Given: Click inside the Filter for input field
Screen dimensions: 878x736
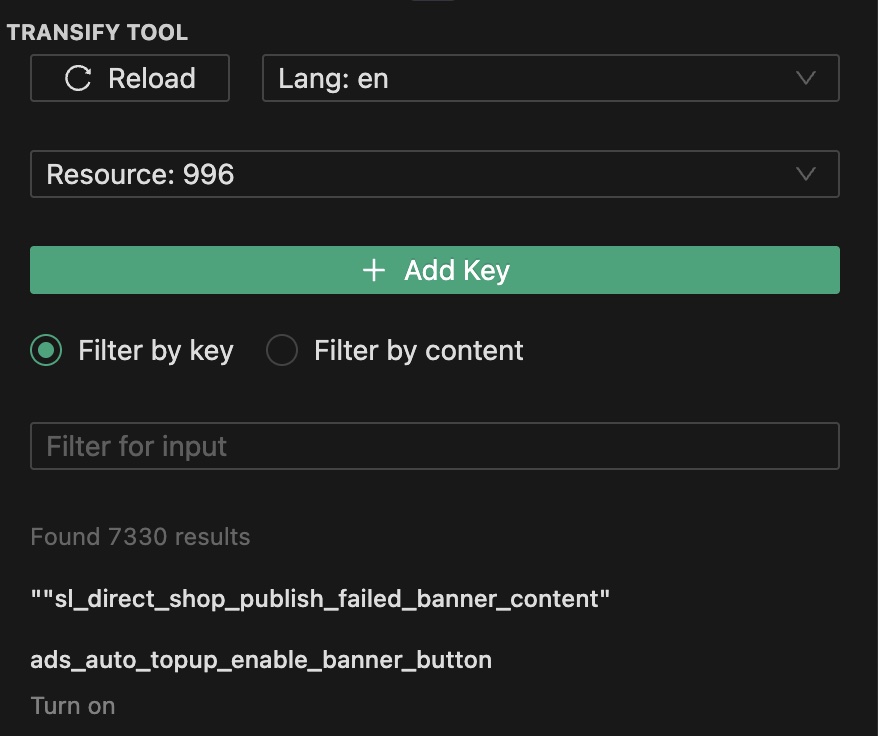Looking at the screenshot, I should pos(435,446).
